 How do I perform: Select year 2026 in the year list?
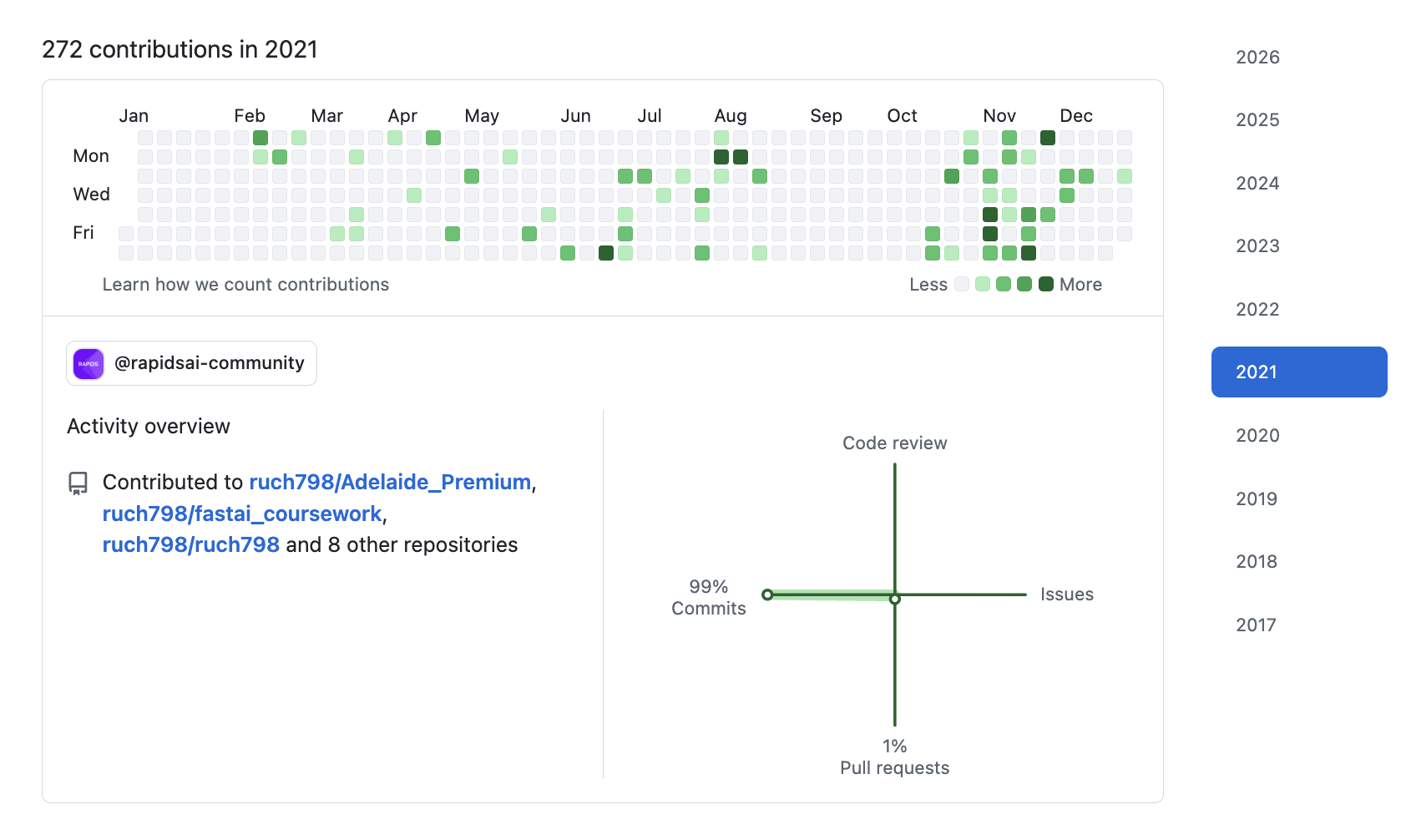point(1257,58)
